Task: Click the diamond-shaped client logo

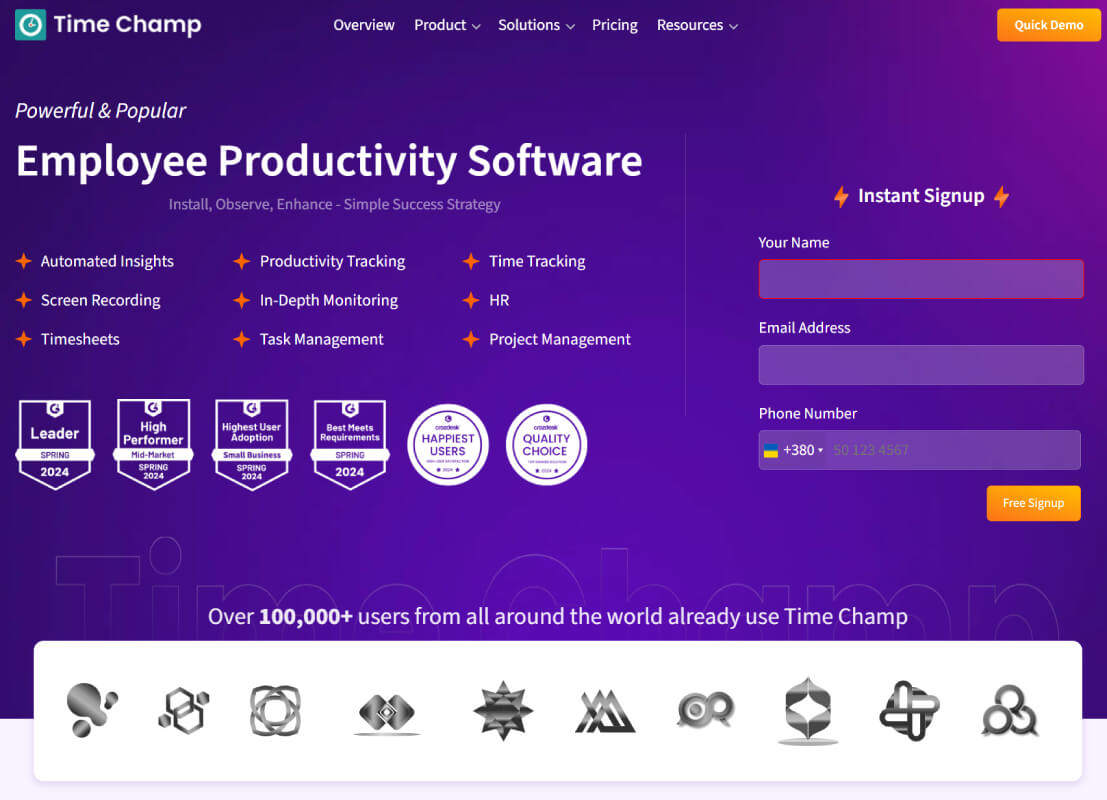Action: (387, 713)
